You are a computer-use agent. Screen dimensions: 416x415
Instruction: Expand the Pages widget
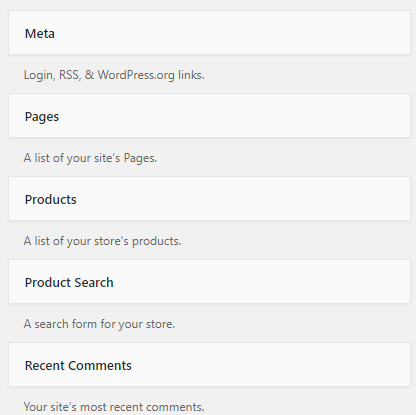(209, 115)
